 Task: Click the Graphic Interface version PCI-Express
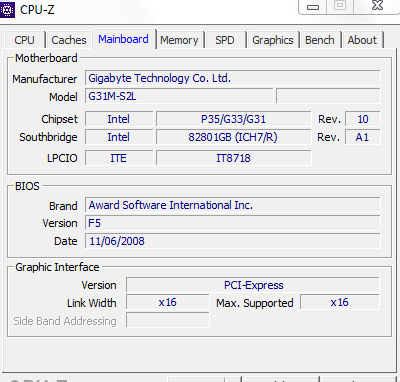(253, 285)
